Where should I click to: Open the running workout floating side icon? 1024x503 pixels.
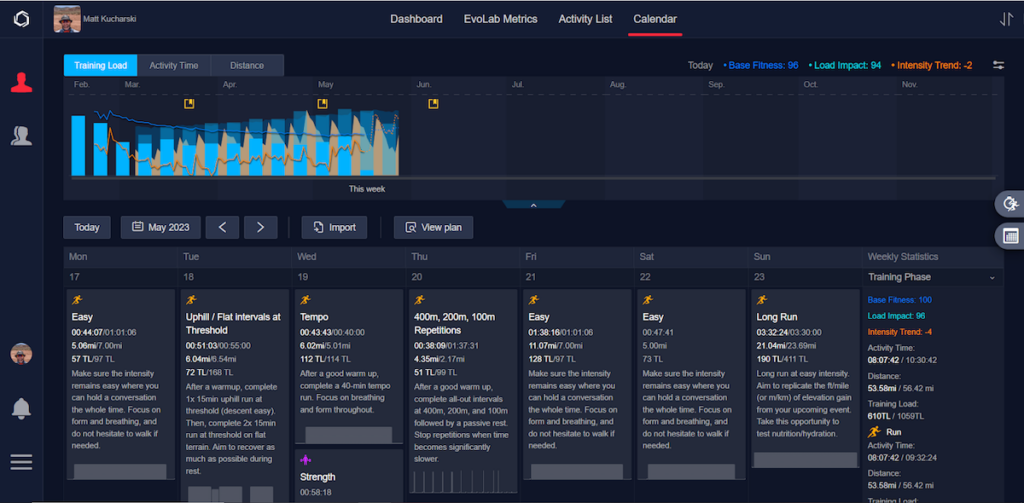click(x=1010, y=204)
